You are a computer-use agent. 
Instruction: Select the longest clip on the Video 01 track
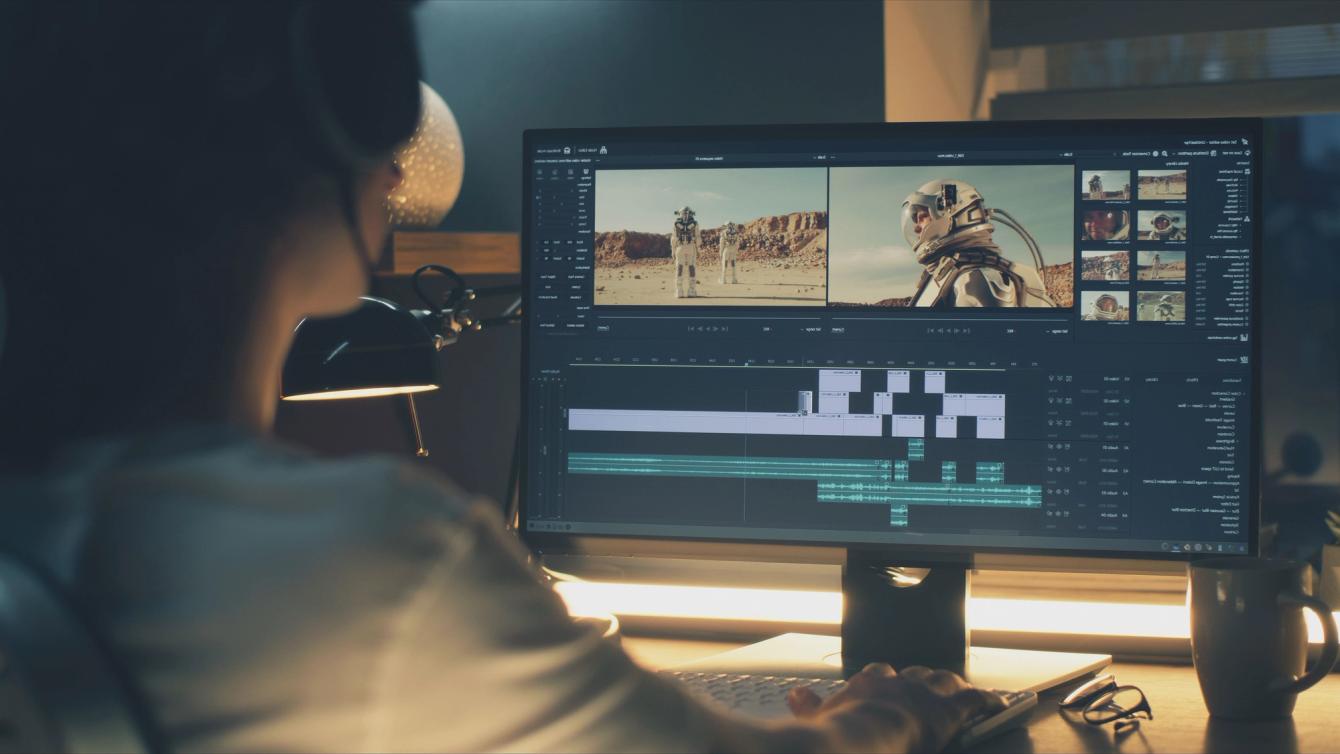click(x=686, y=421)
